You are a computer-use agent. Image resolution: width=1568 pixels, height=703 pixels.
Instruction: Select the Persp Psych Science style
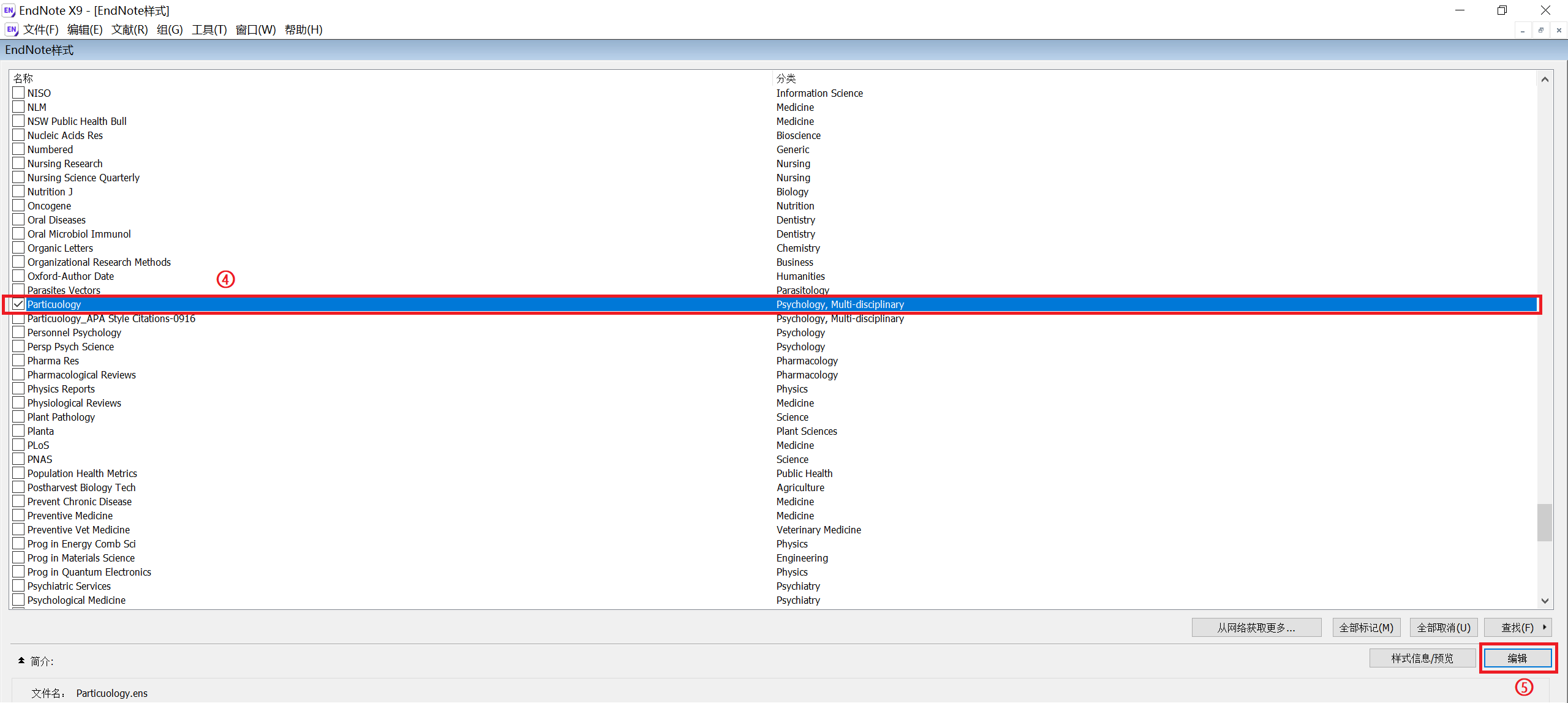[x=70, y=347]
